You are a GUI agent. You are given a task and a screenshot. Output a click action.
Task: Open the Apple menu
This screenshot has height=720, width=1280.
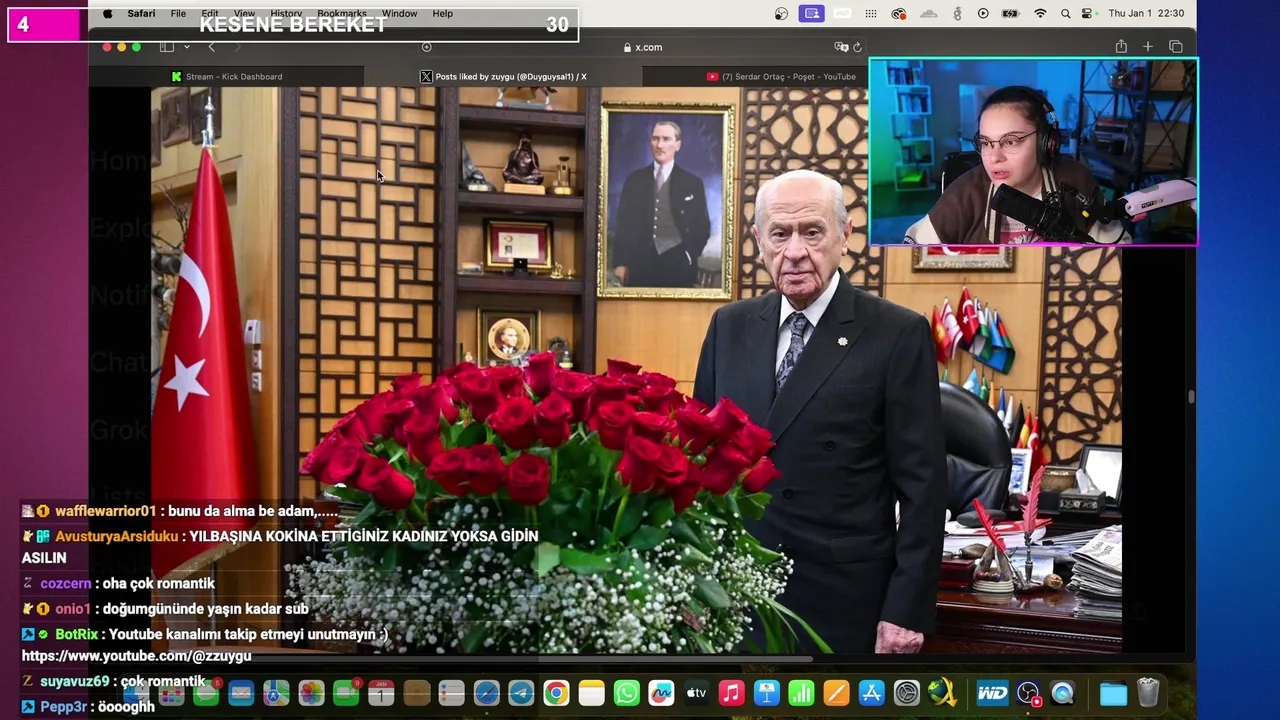(x=108, y=13)
